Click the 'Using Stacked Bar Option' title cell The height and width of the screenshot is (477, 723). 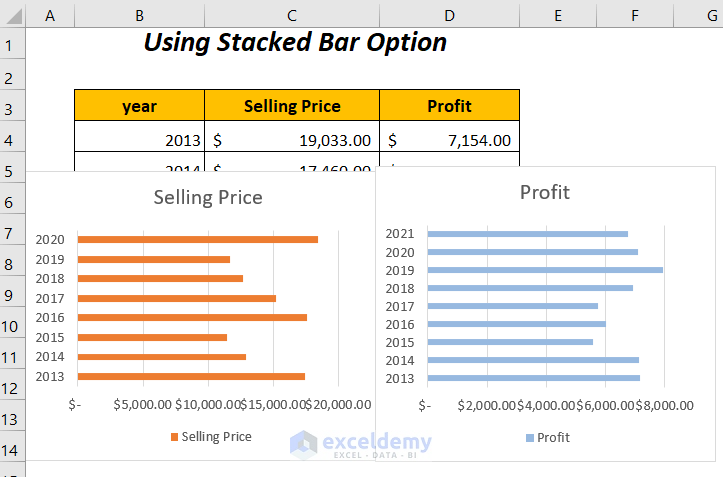(x=295, y=43)
